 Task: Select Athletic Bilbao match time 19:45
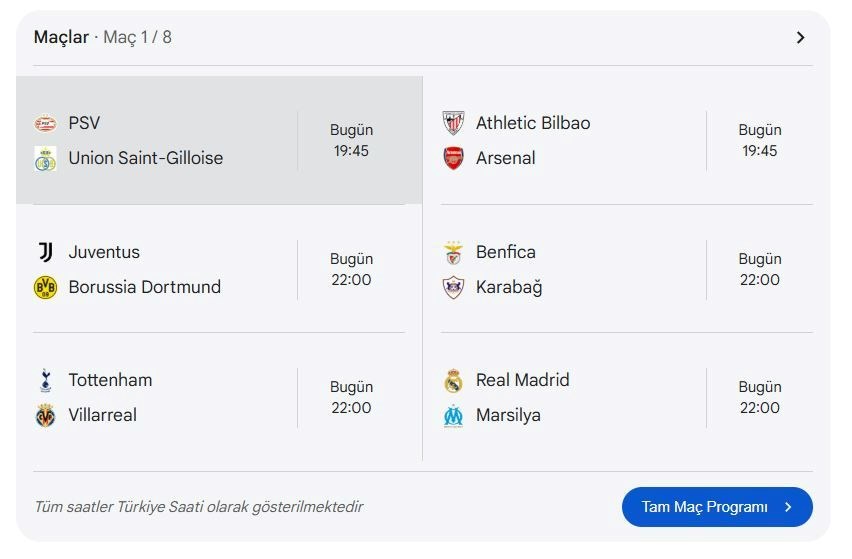[x=760, y=150]
